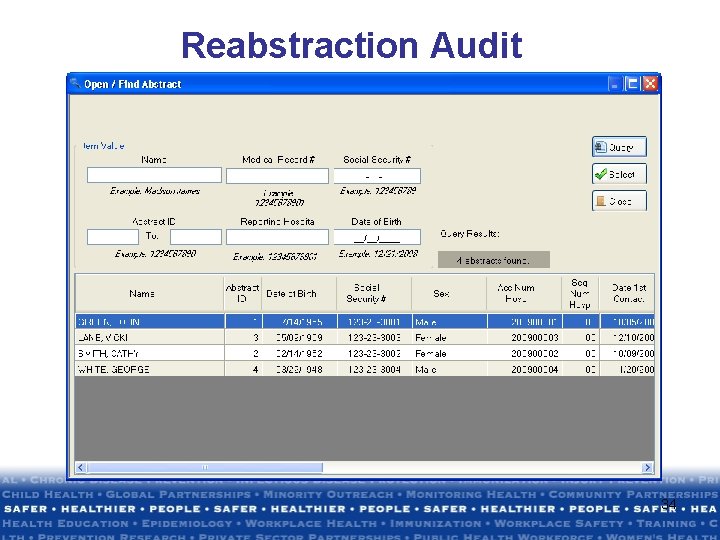Click the Query button
This screenshot has height=540, width=720.
tap(619, 147)
